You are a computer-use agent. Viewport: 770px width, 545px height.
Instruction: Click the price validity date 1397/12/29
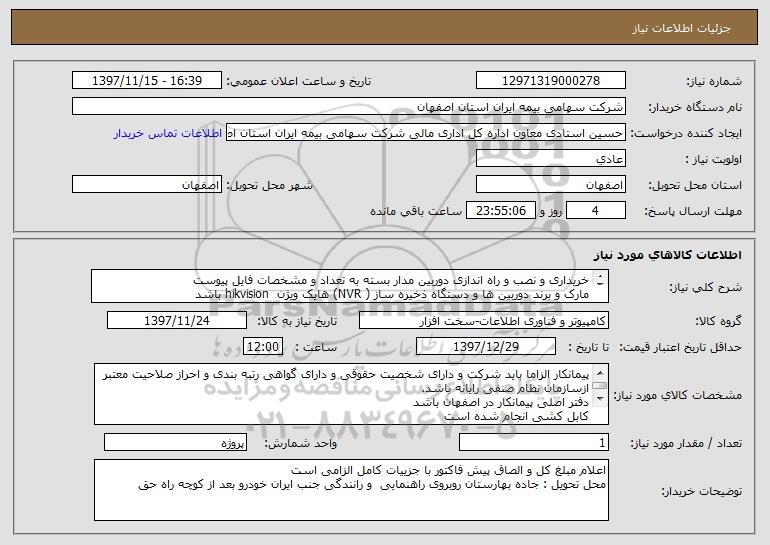pyautogui.click(x=486, y=347)
